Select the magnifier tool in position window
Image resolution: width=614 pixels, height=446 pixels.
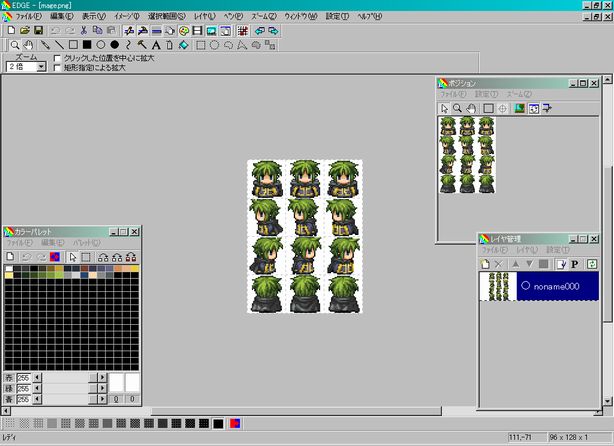point(457,108)
